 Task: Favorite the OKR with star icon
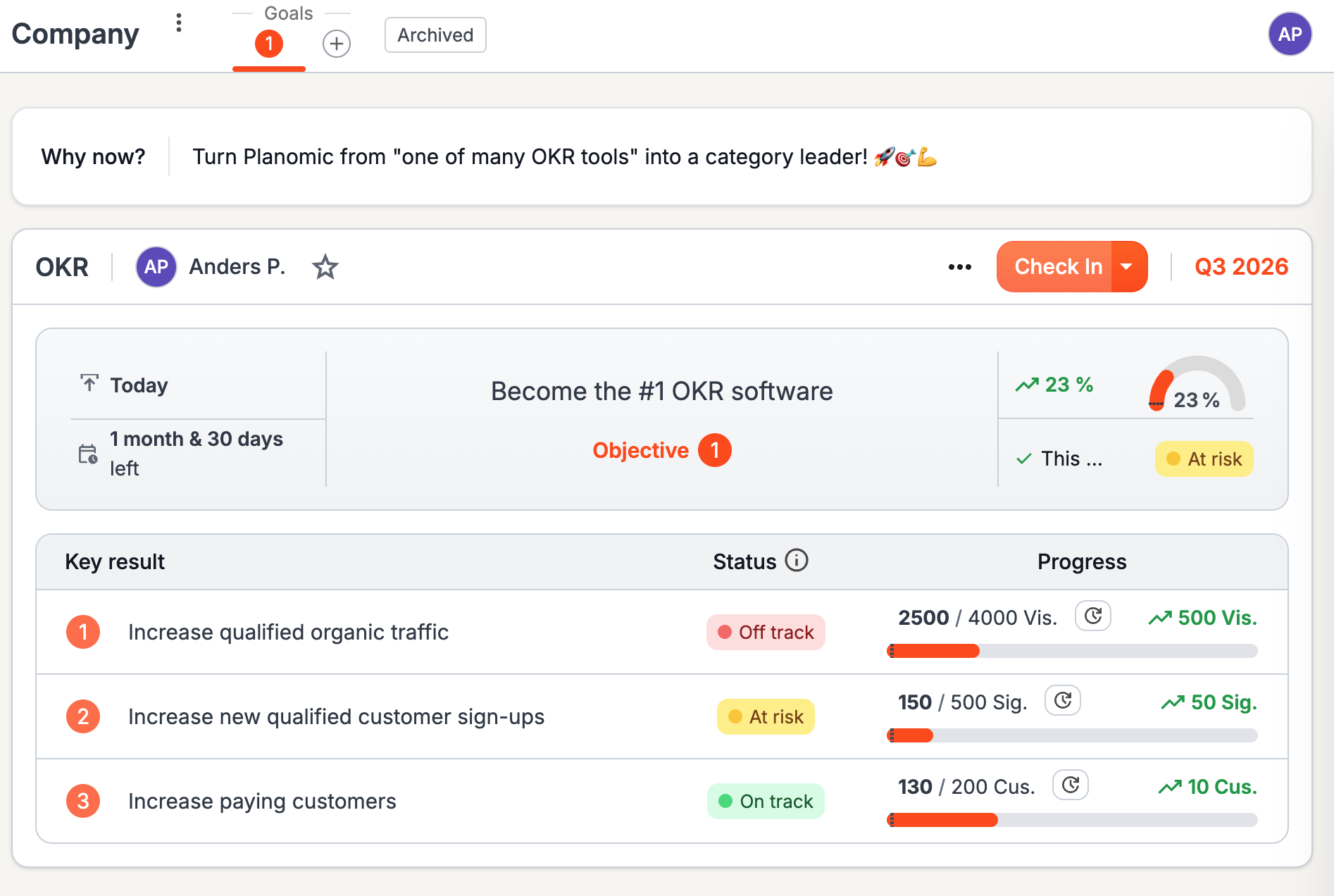(325, 267)
